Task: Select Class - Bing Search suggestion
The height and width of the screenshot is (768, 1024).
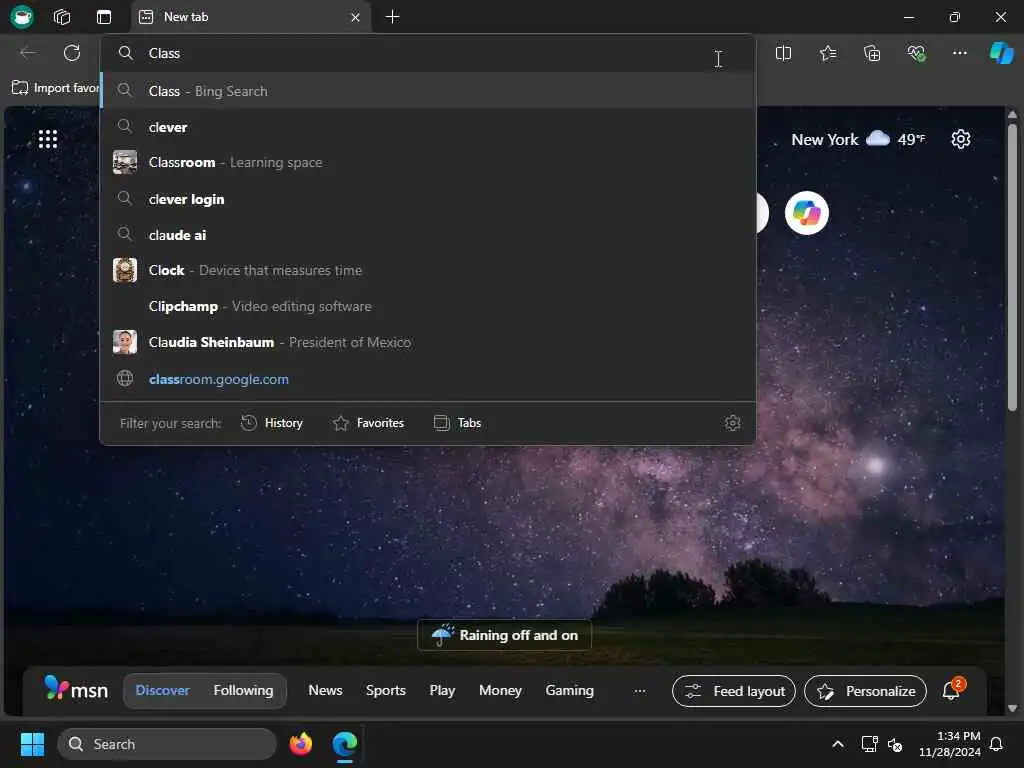Action: pyautogui.click(x=428, y=91)
